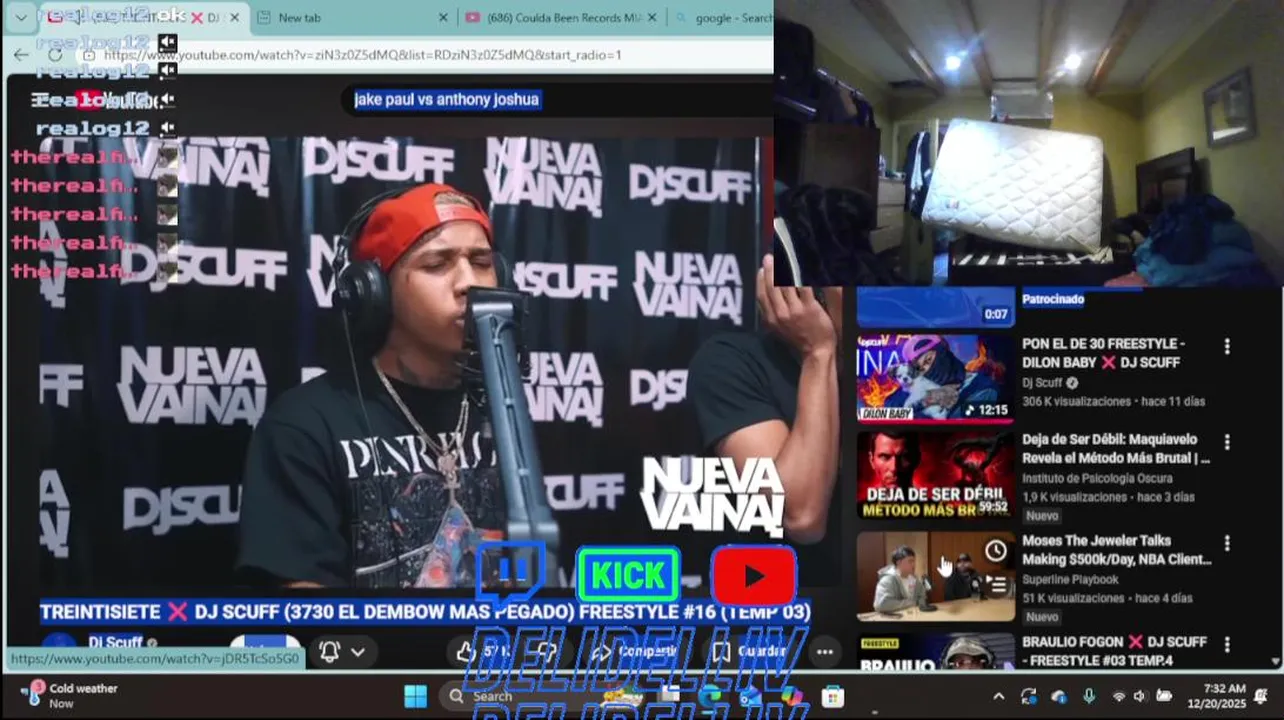Screen dimensions: 1284x720
Task: Switch to the google - Search tab
Action: pos(722,18)
